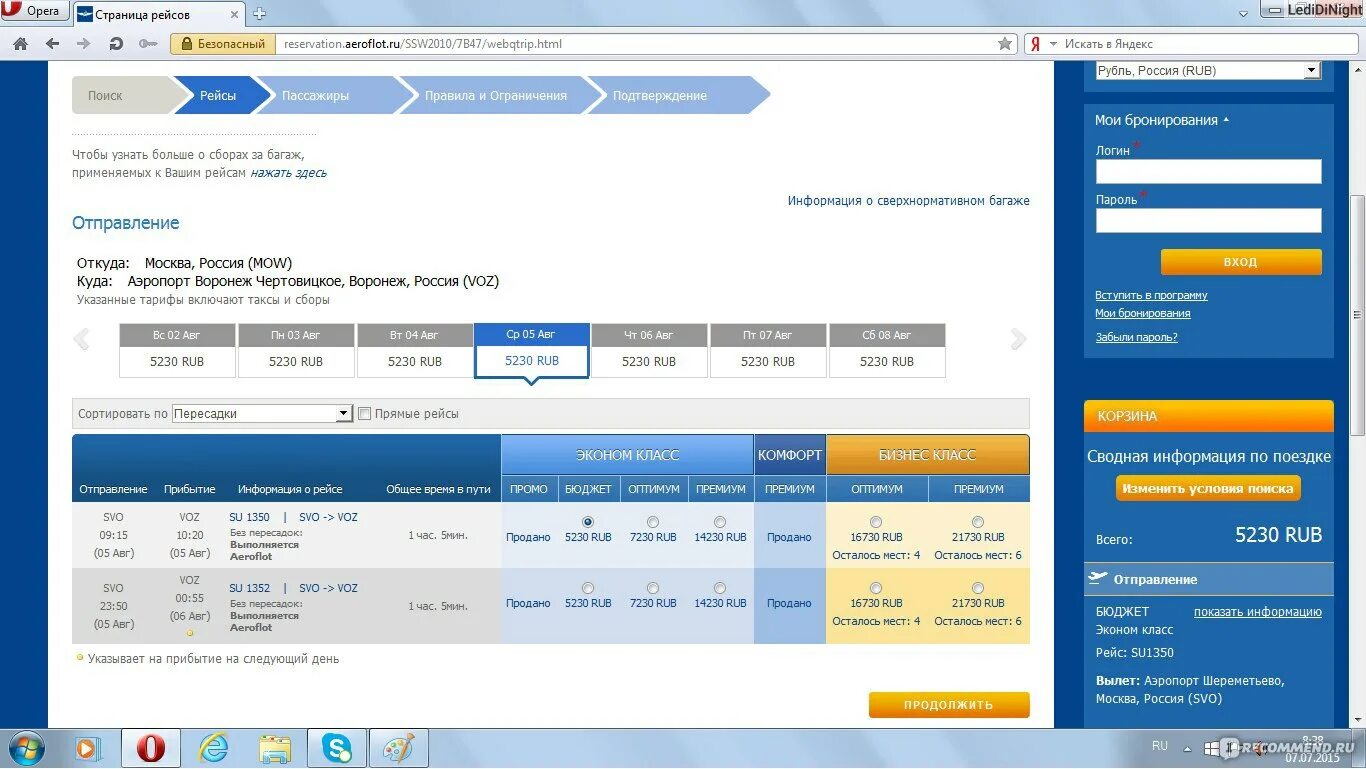Enable the Прямые рейсы checkbox
The height and width of the screenshot is (769, 1366).
pos(364,414)
